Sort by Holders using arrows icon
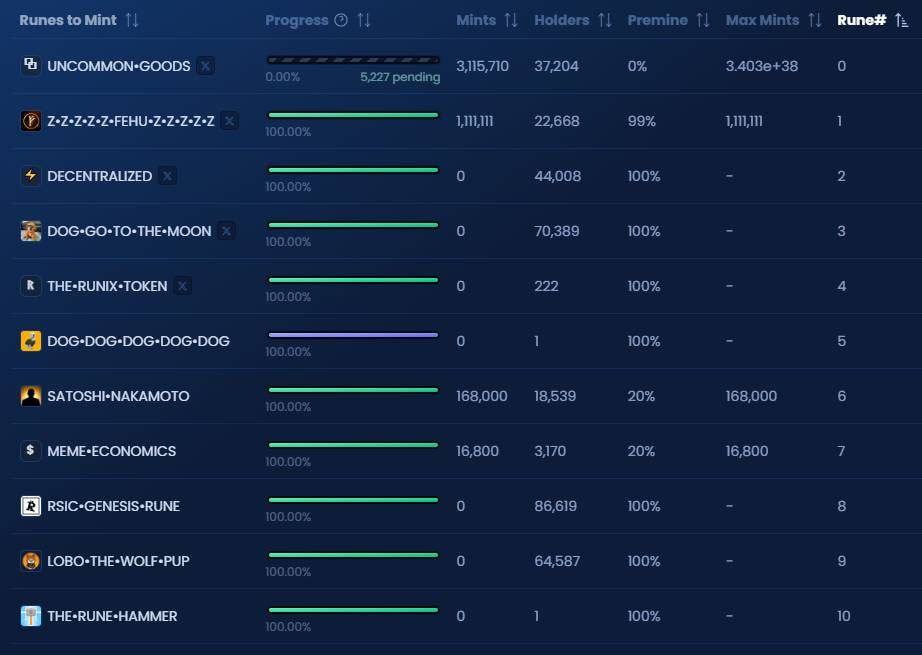 click(x=605, y=20)
